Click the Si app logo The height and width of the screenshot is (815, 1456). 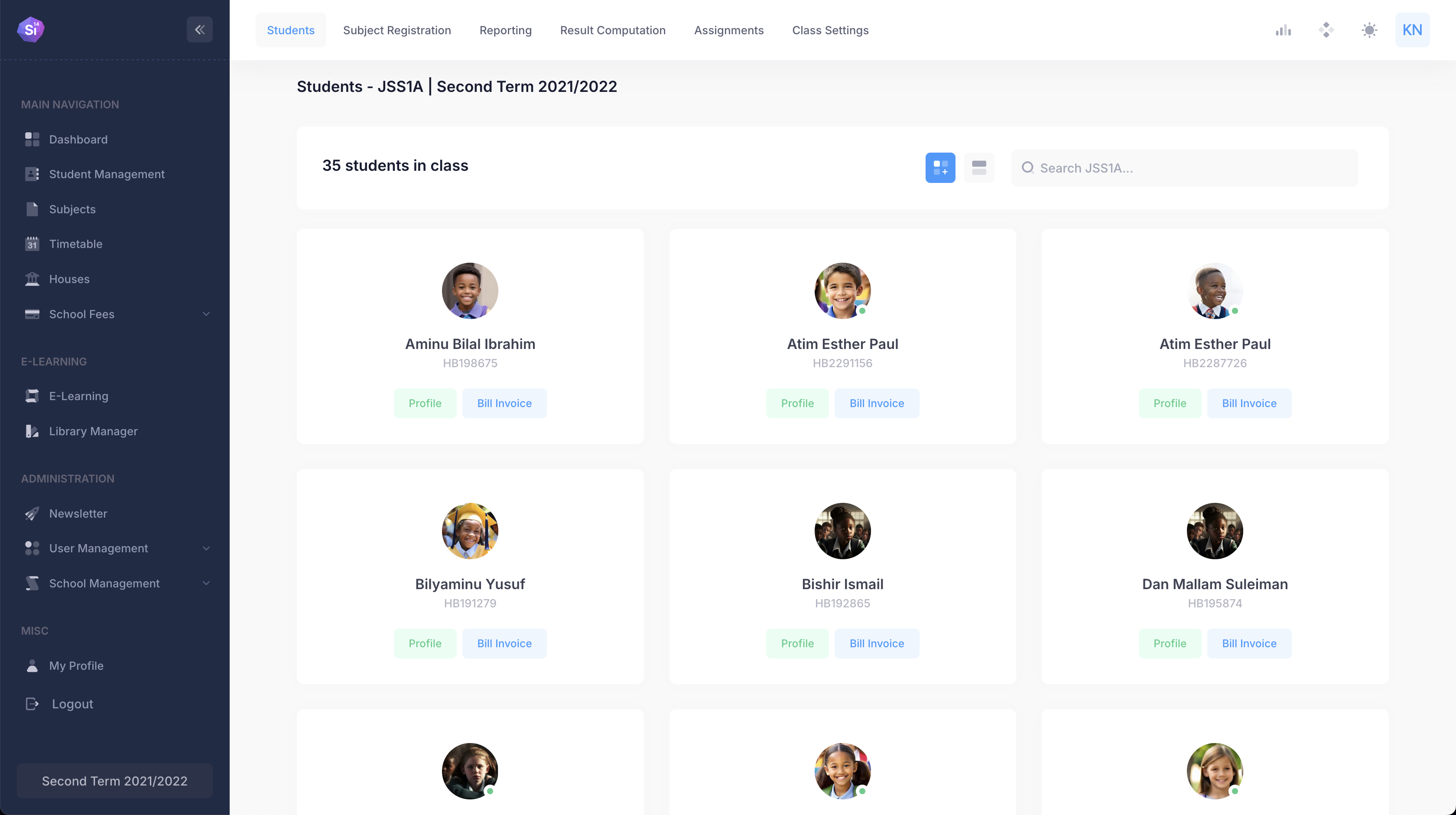(x=30, y=29)
